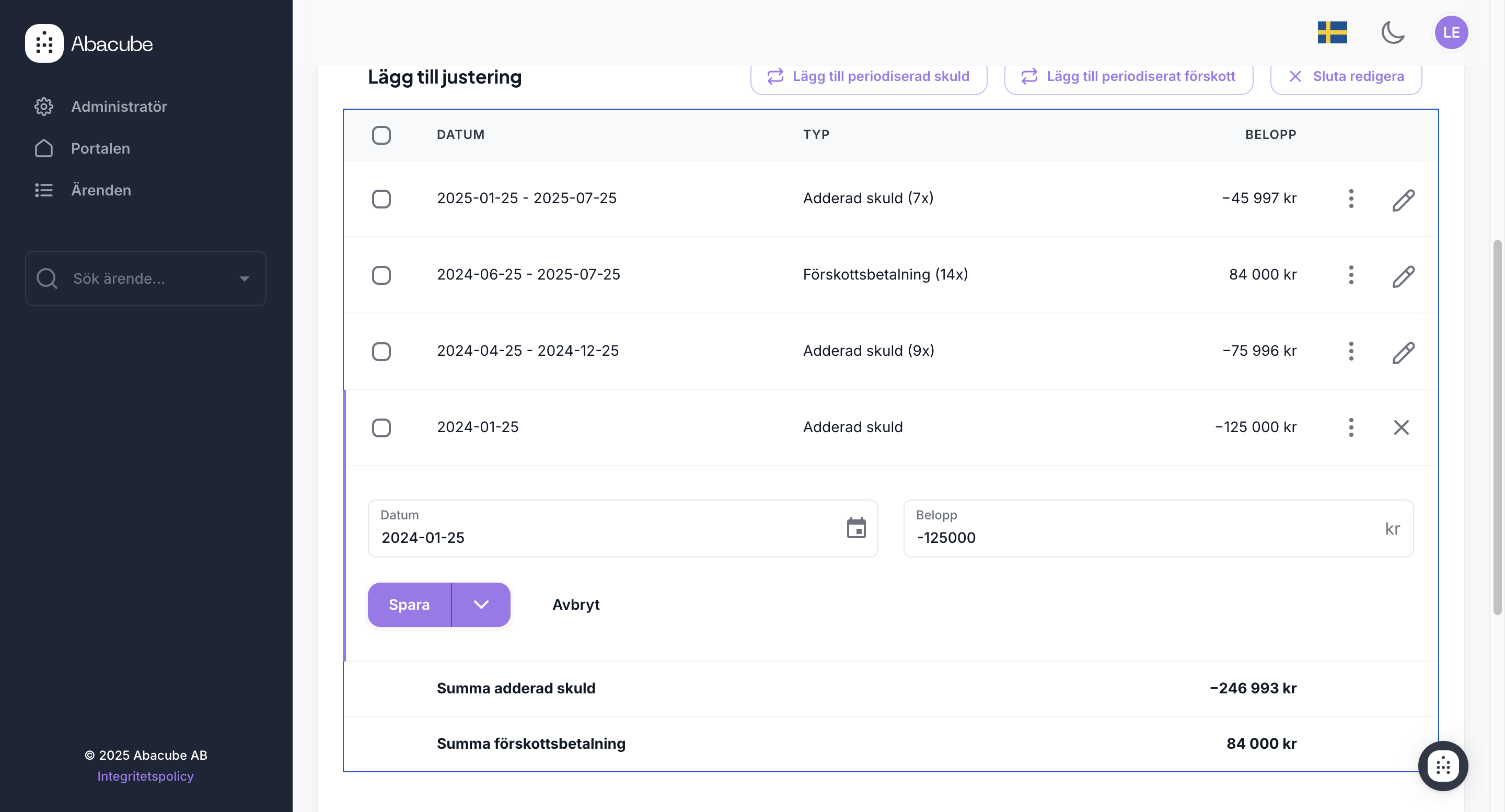Open three-dot menu for Adderad skuld (9x)

click(1351, 351)
